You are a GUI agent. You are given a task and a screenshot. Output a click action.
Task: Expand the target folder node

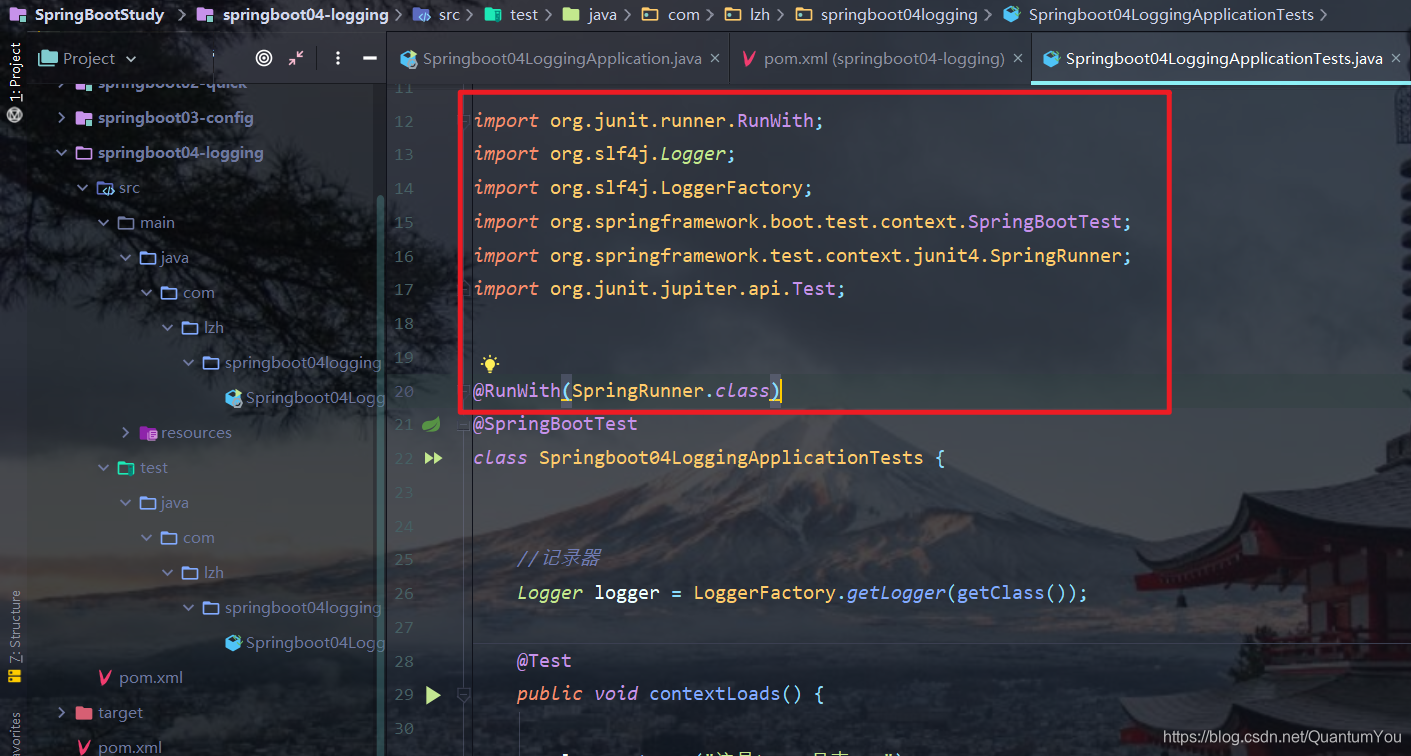tap(62, 713)
